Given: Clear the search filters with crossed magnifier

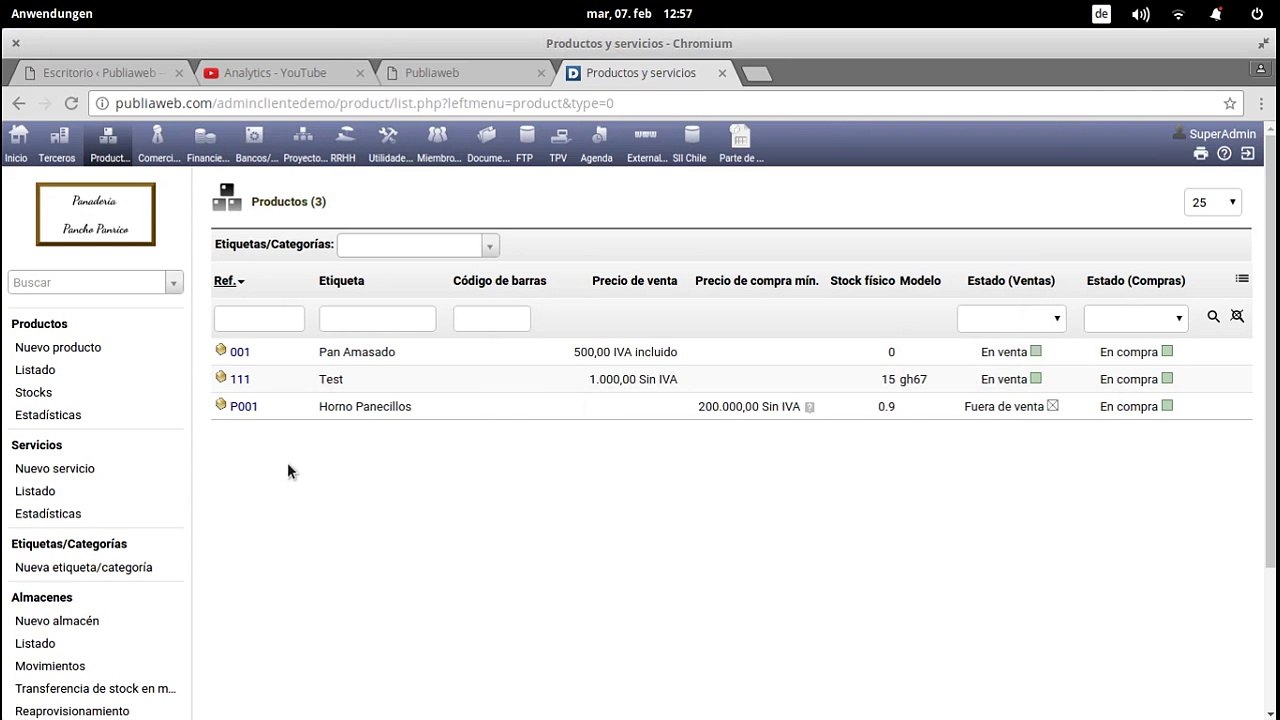Looking at the screenshot, I should click(x=1237, y=316).
